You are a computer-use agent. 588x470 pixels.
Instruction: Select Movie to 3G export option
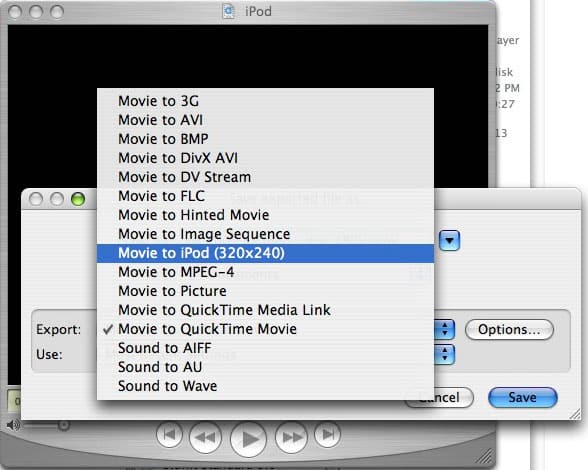(265, 101)
